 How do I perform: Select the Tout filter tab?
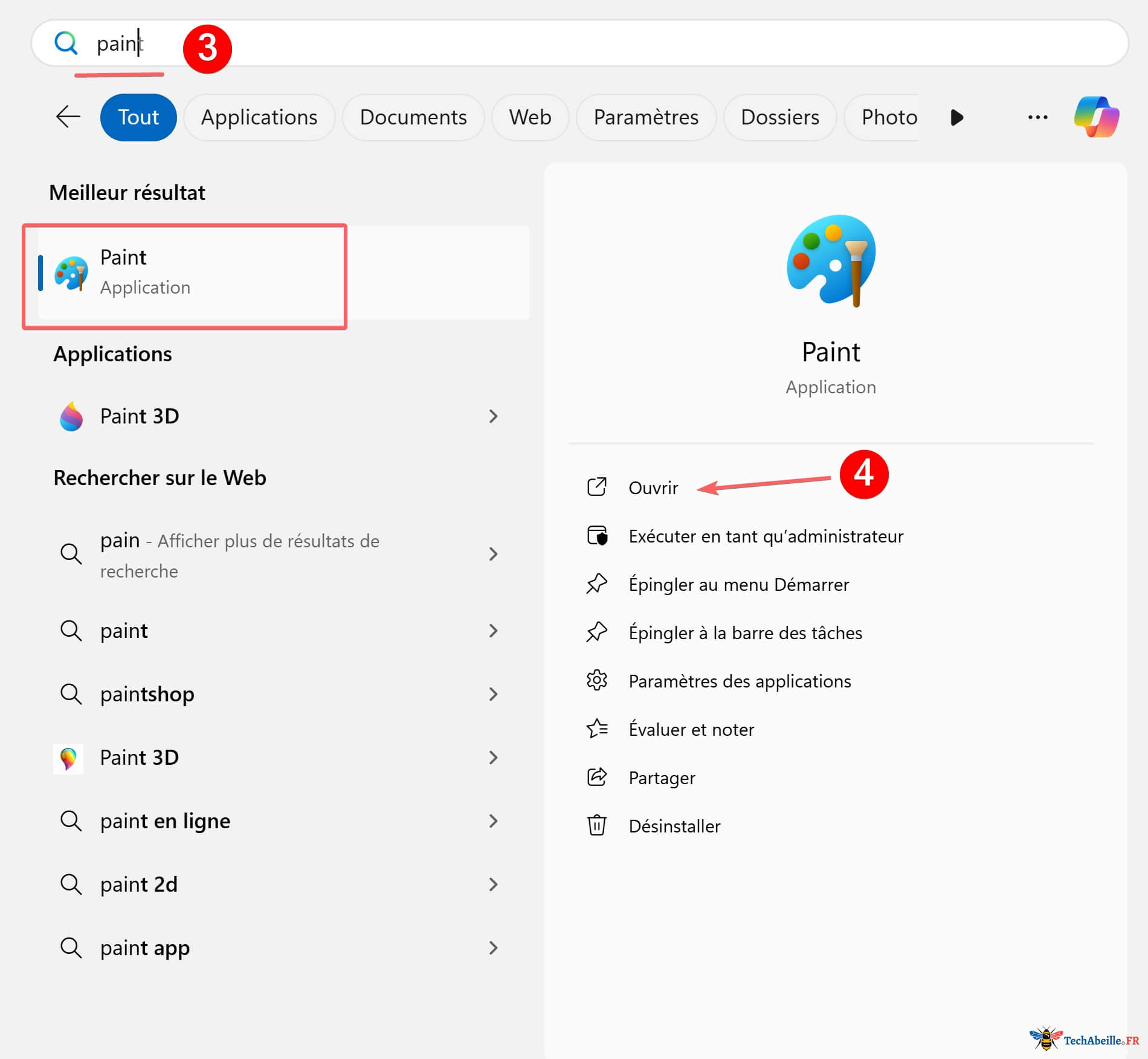[138, 117]
